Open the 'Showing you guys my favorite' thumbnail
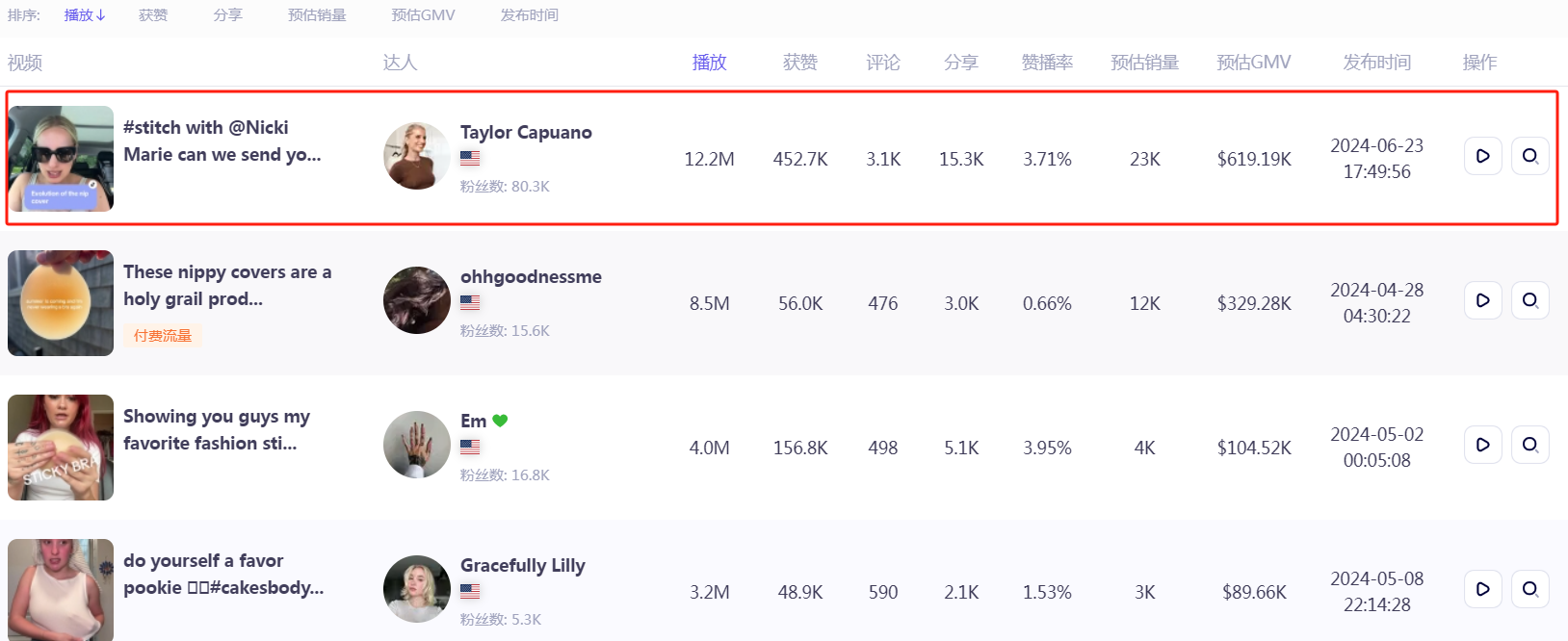 click(61, 448)
